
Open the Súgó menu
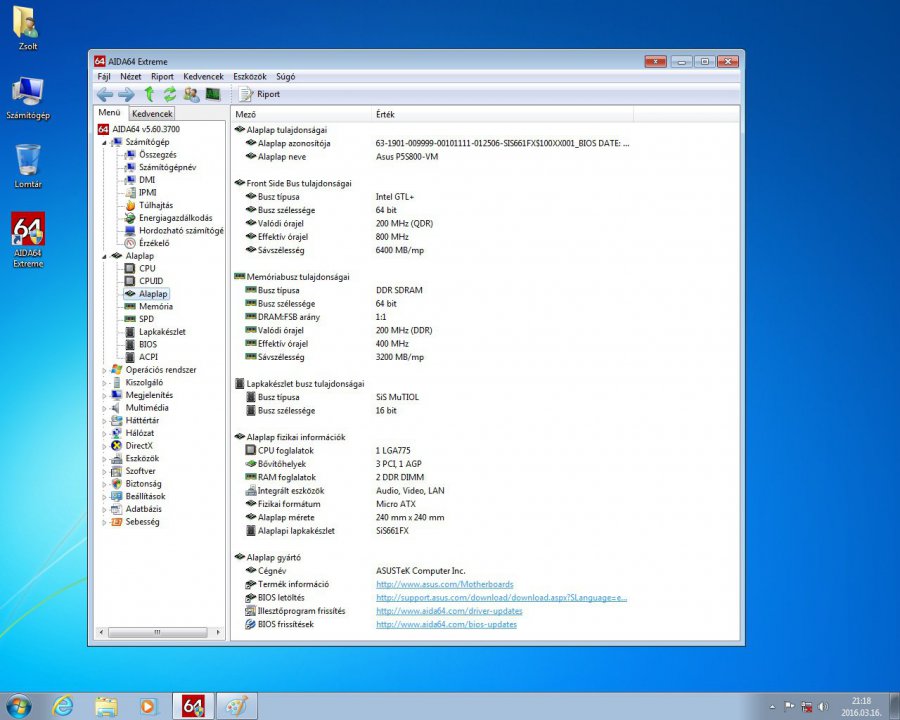point(285,76)
